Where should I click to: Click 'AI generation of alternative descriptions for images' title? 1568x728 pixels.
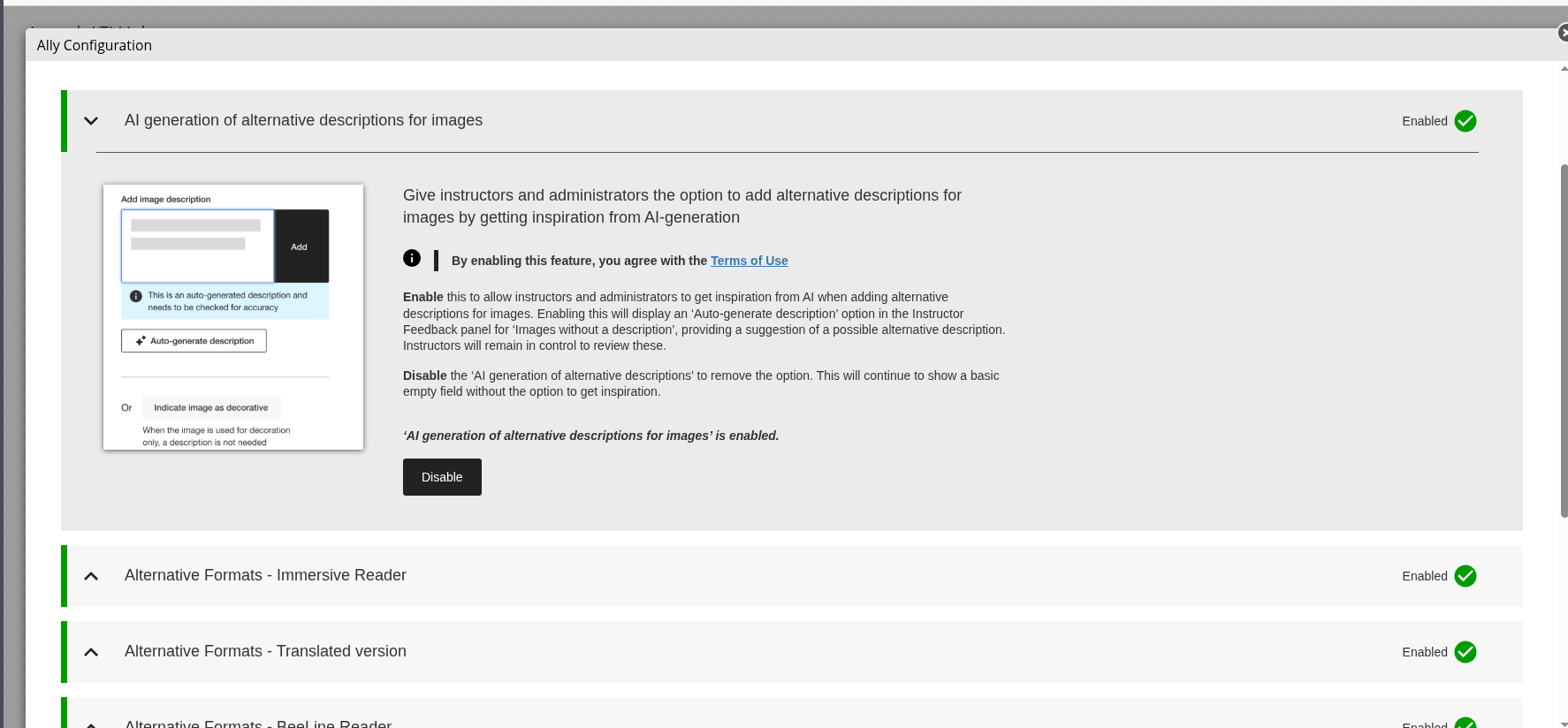pyautogui.click(x=303, y=120)
